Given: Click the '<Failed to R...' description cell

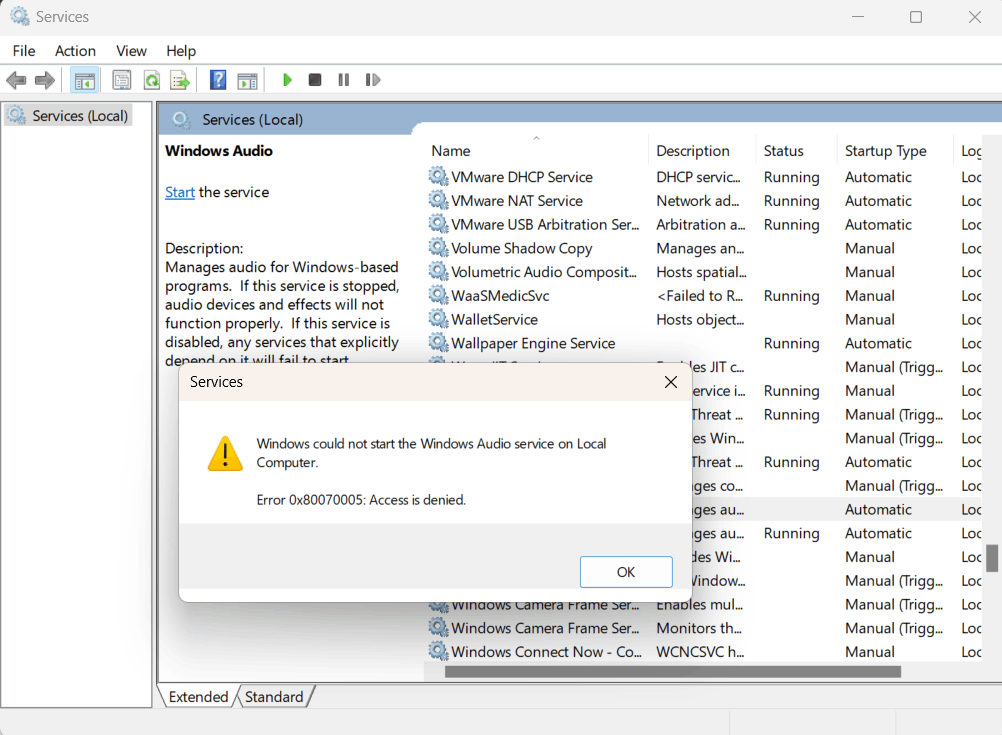Looking at the screenshot, I should 700,296.
